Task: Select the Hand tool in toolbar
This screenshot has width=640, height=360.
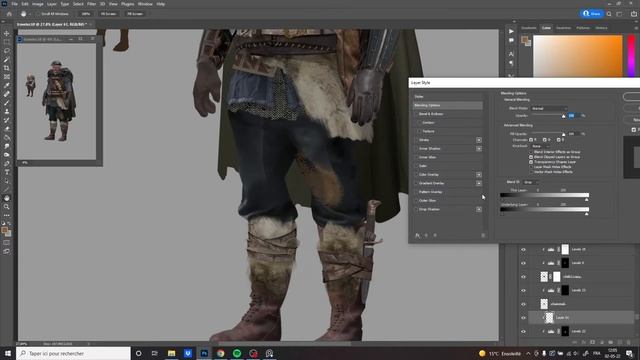Action: (7, 198)
